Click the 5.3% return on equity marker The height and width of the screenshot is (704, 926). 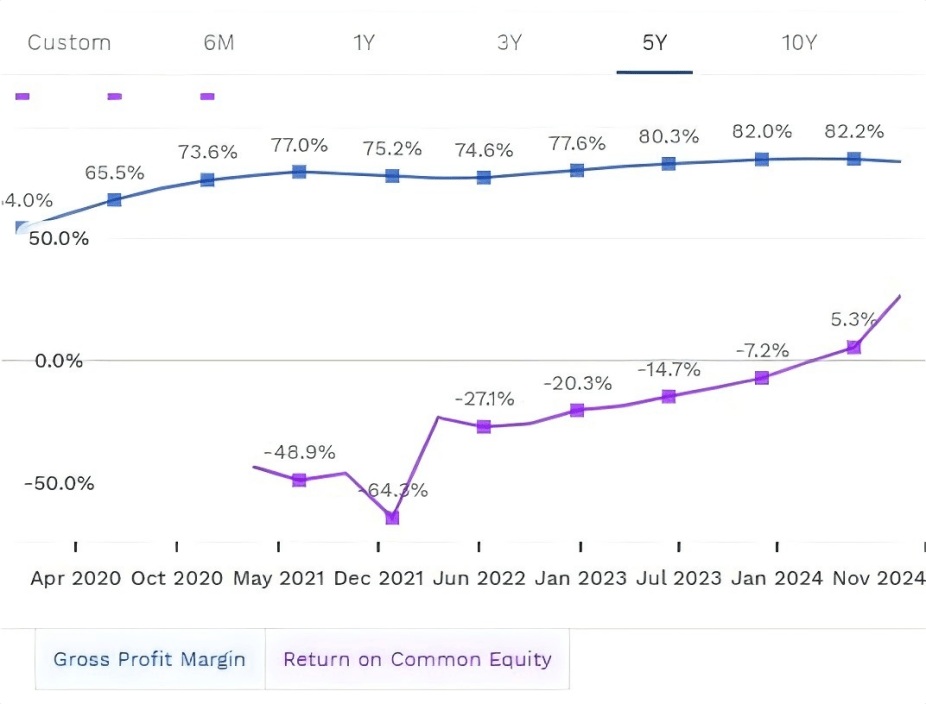853,347
